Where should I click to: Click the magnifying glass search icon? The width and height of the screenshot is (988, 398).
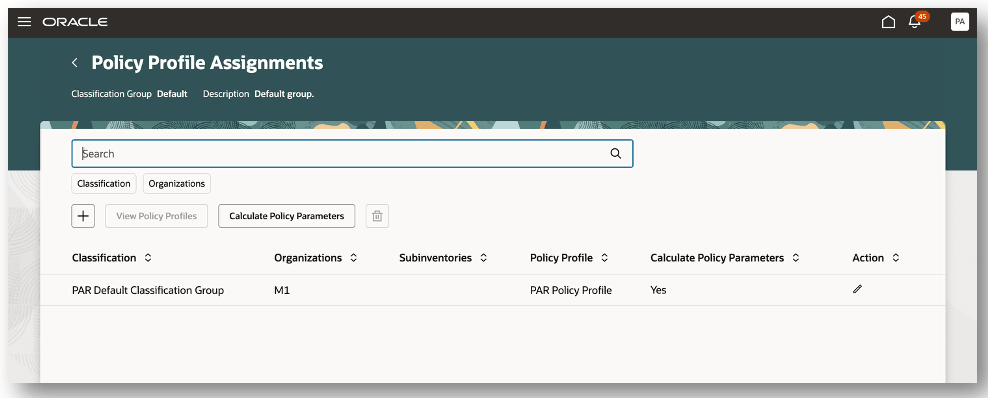[x=616, y=154]
